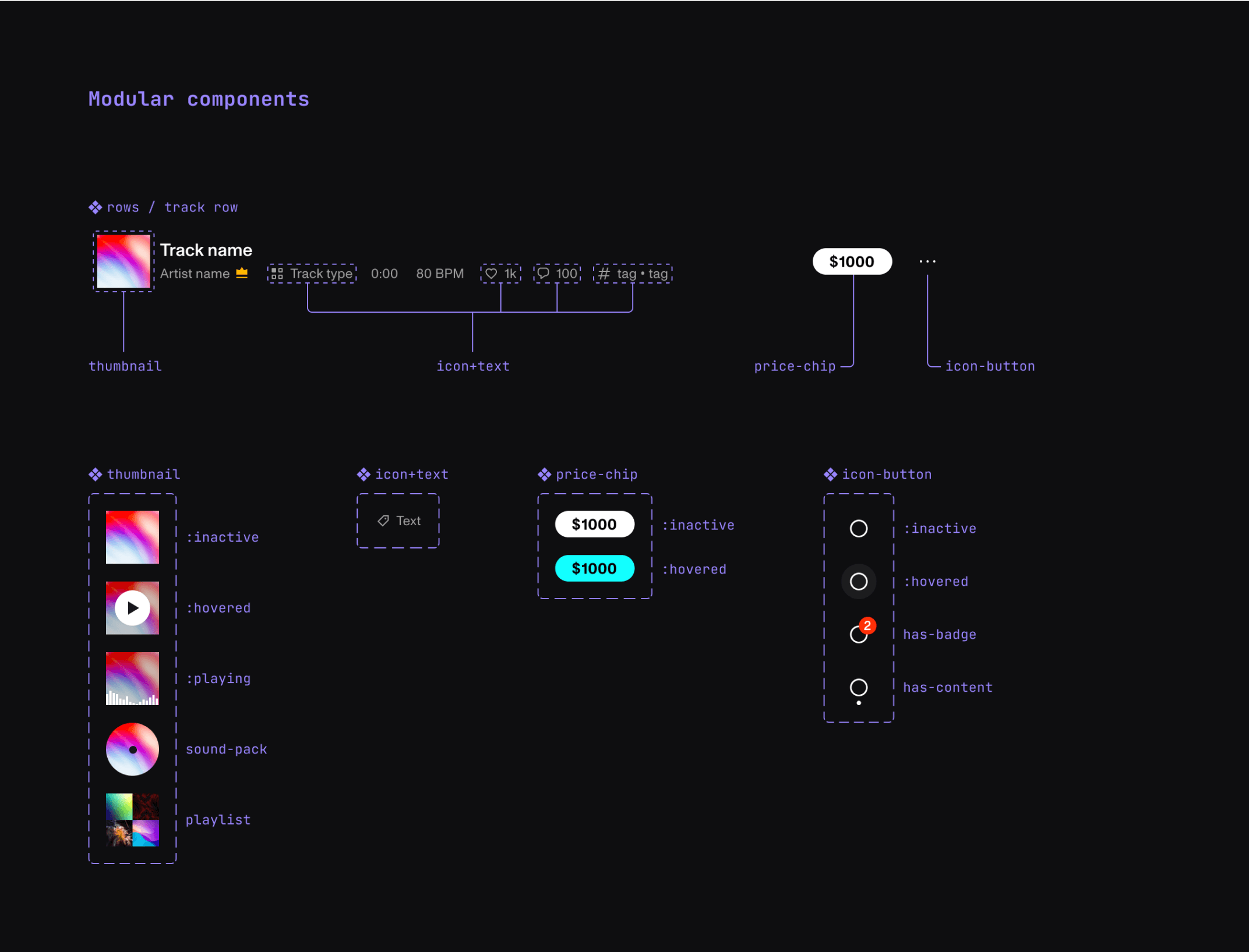The width and height of the screenshot is (1249, 952).
Task: Click the inactive circle icon-button
Action: click(859, 528)
